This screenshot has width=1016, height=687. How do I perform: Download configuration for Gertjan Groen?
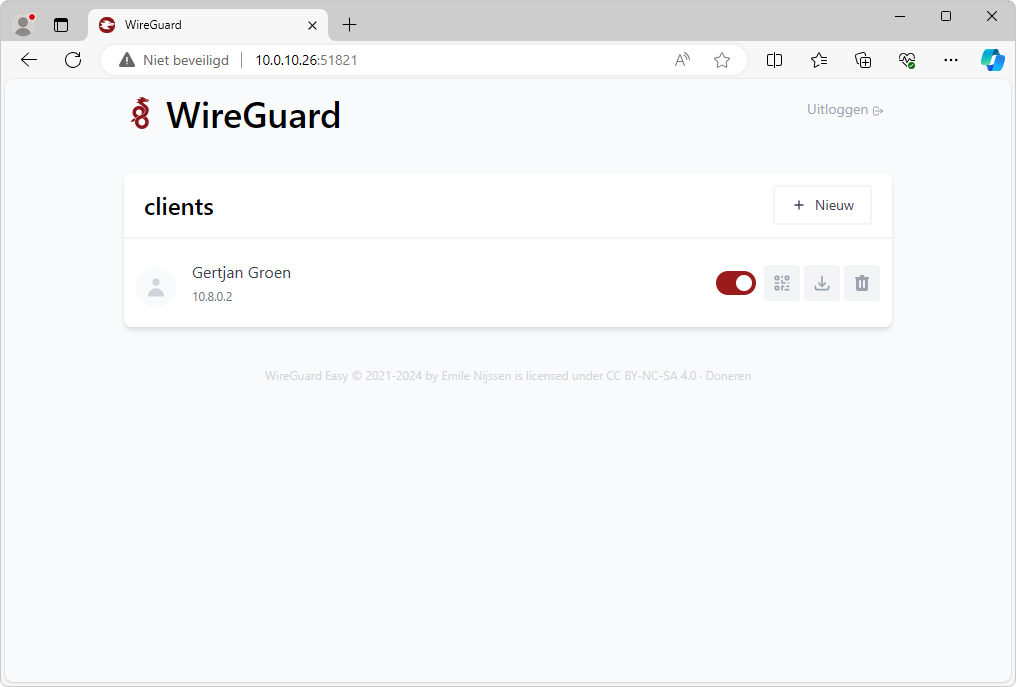coord(822,283)
